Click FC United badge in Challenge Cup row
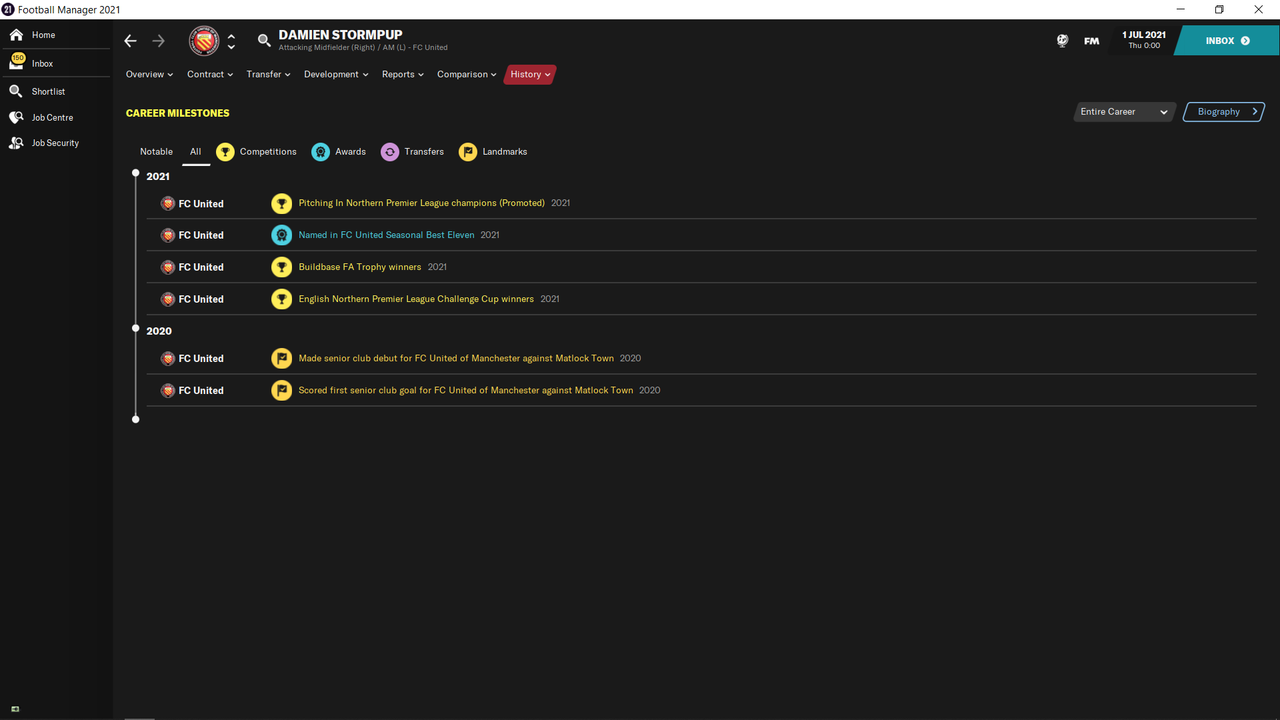 tap(168, 299)
